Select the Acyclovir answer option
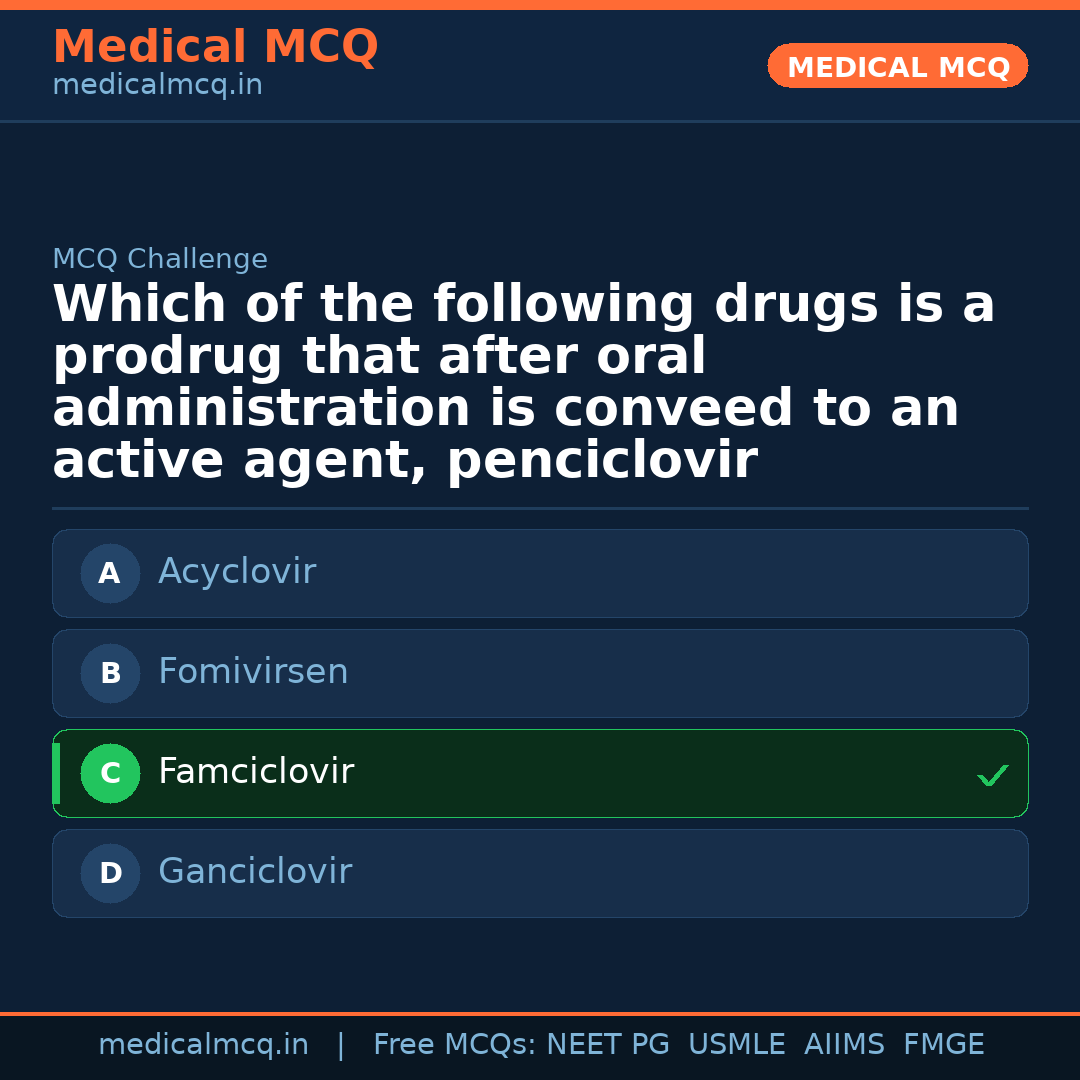The height and width of the screenshot is (1080, 1080). pyautogui.click(x=540, y=573)
